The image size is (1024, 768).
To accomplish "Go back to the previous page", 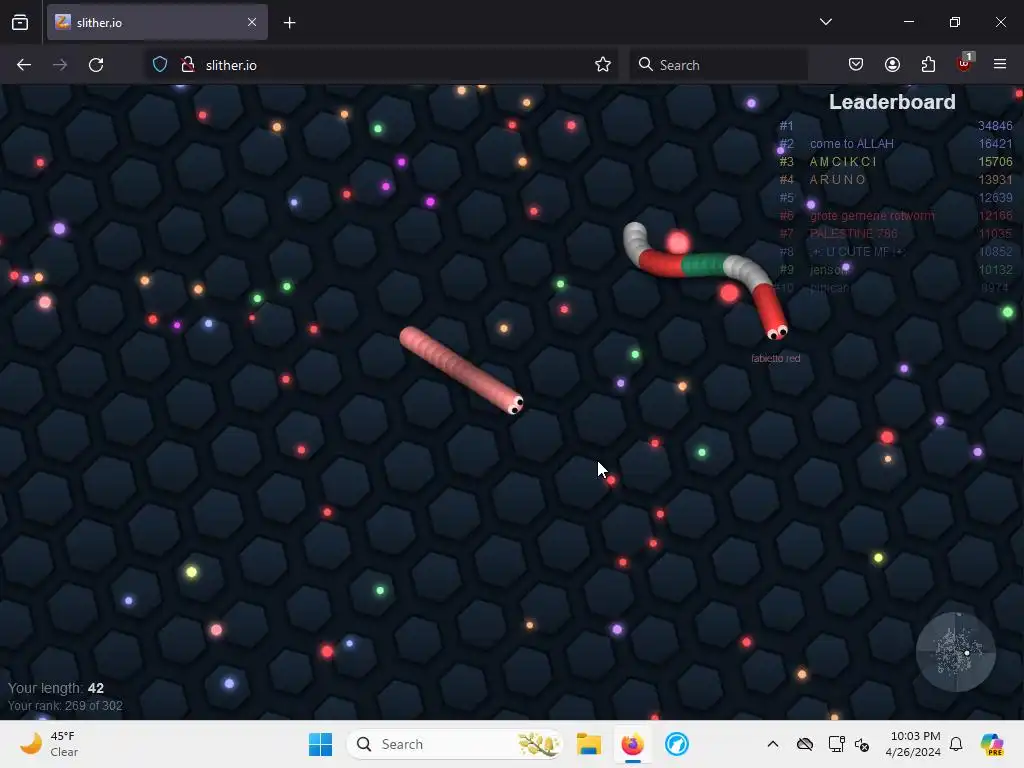I will pyautogui.click(x=24, y=65).
